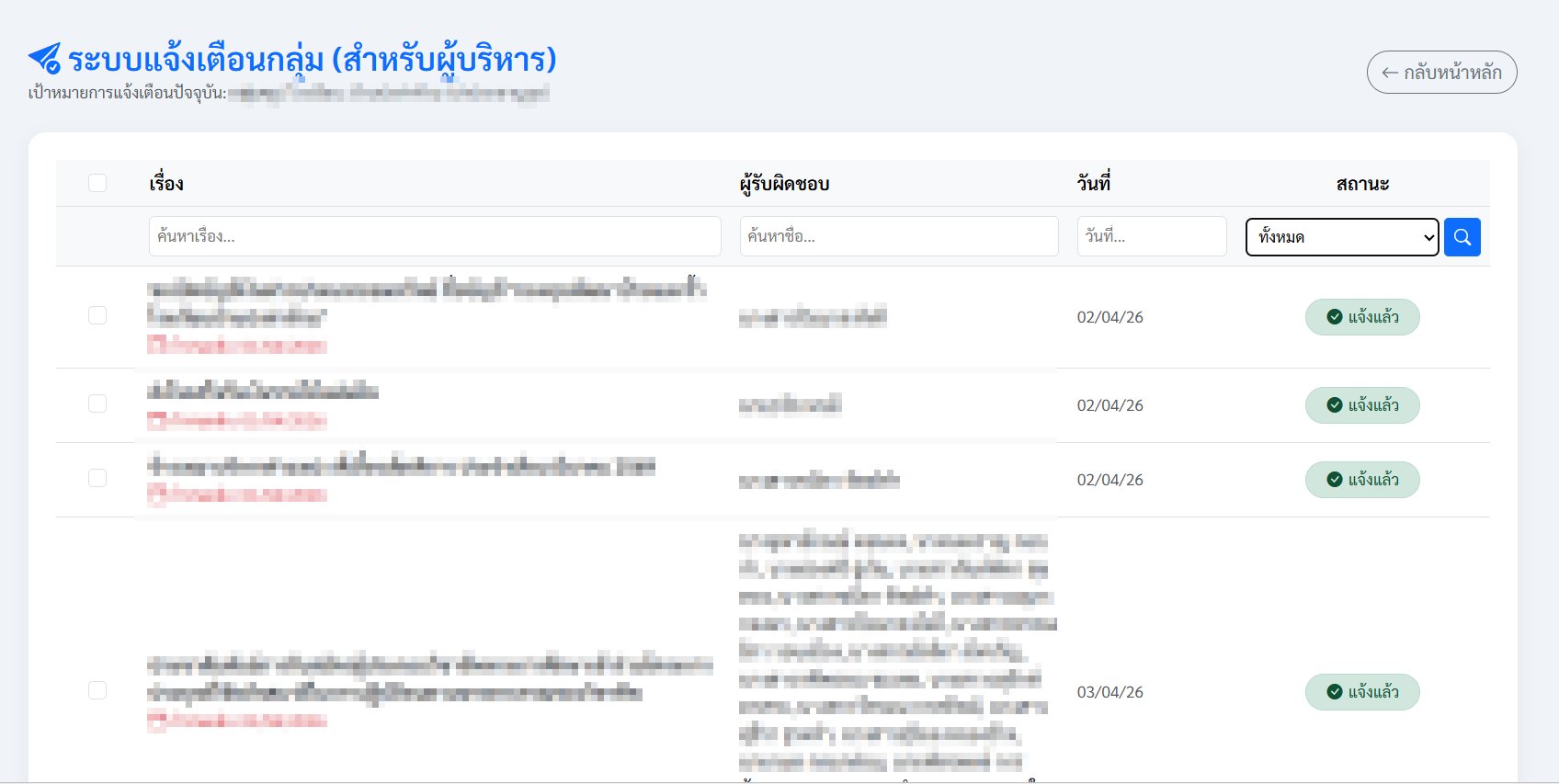
Task: Click the blue magnifier search button
Action: coord(1462,237)
